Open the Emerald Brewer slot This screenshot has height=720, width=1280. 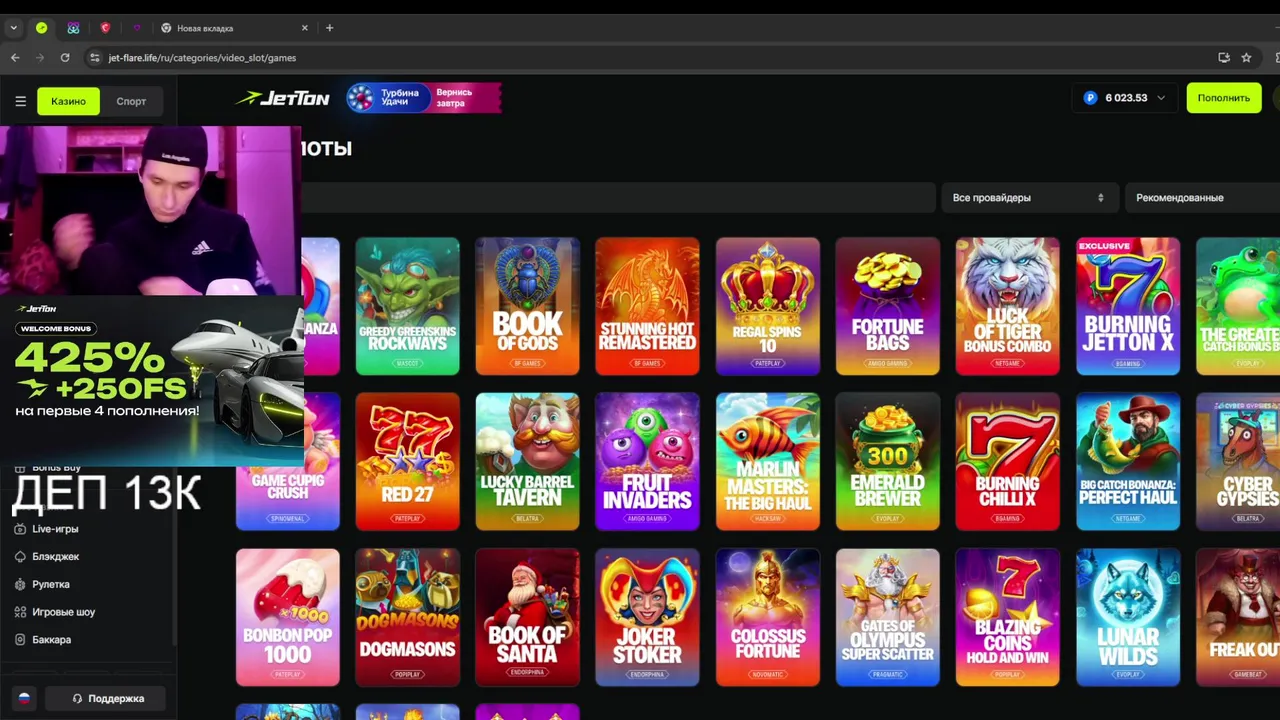[887, 461]
